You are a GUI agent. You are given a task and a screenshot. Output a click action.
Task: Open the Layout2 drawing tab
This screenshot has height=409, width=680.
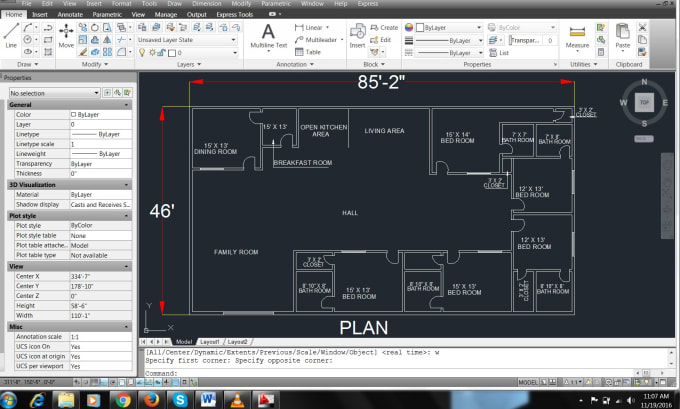tap(237, 342)
